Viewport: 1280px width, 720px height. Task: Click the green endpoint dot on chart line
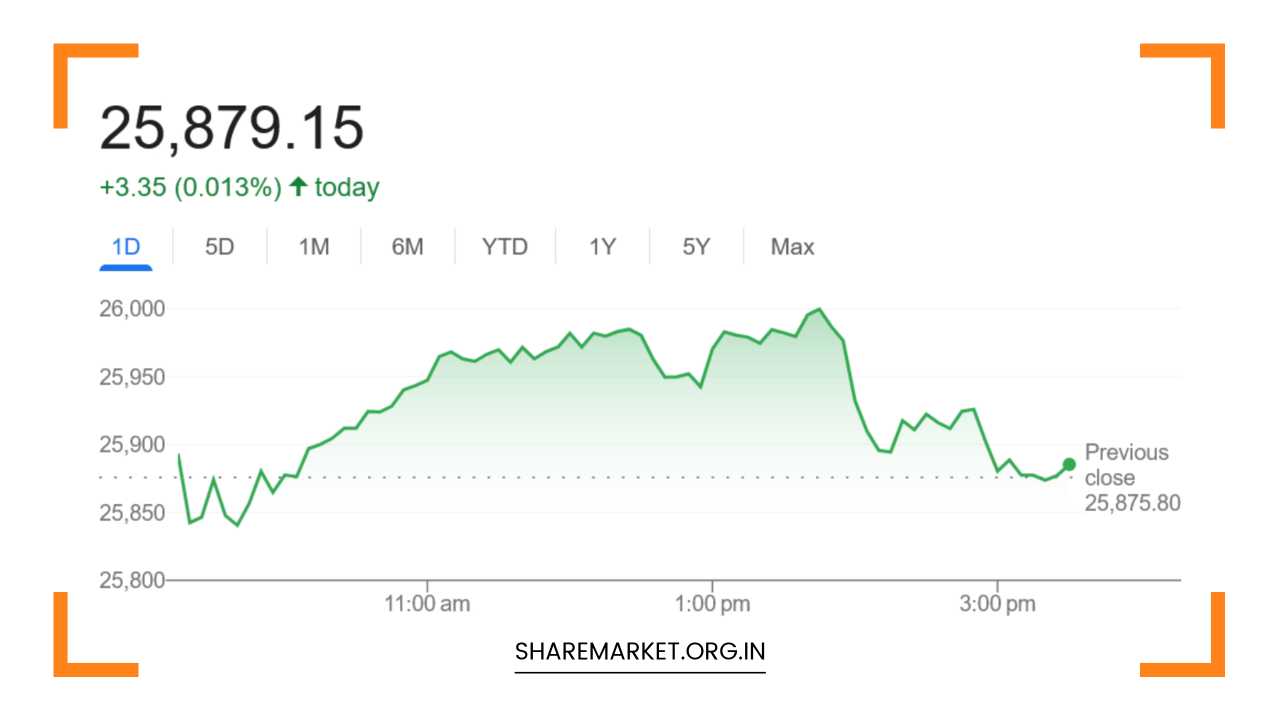pyautogui.click(x=1069, y=464)
